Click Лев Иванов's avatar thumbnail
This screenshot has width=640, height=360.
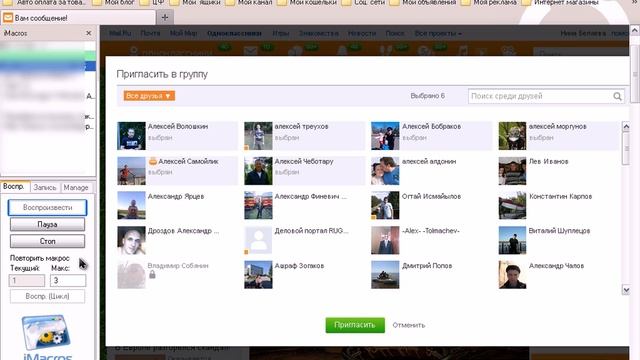(512, 171)
